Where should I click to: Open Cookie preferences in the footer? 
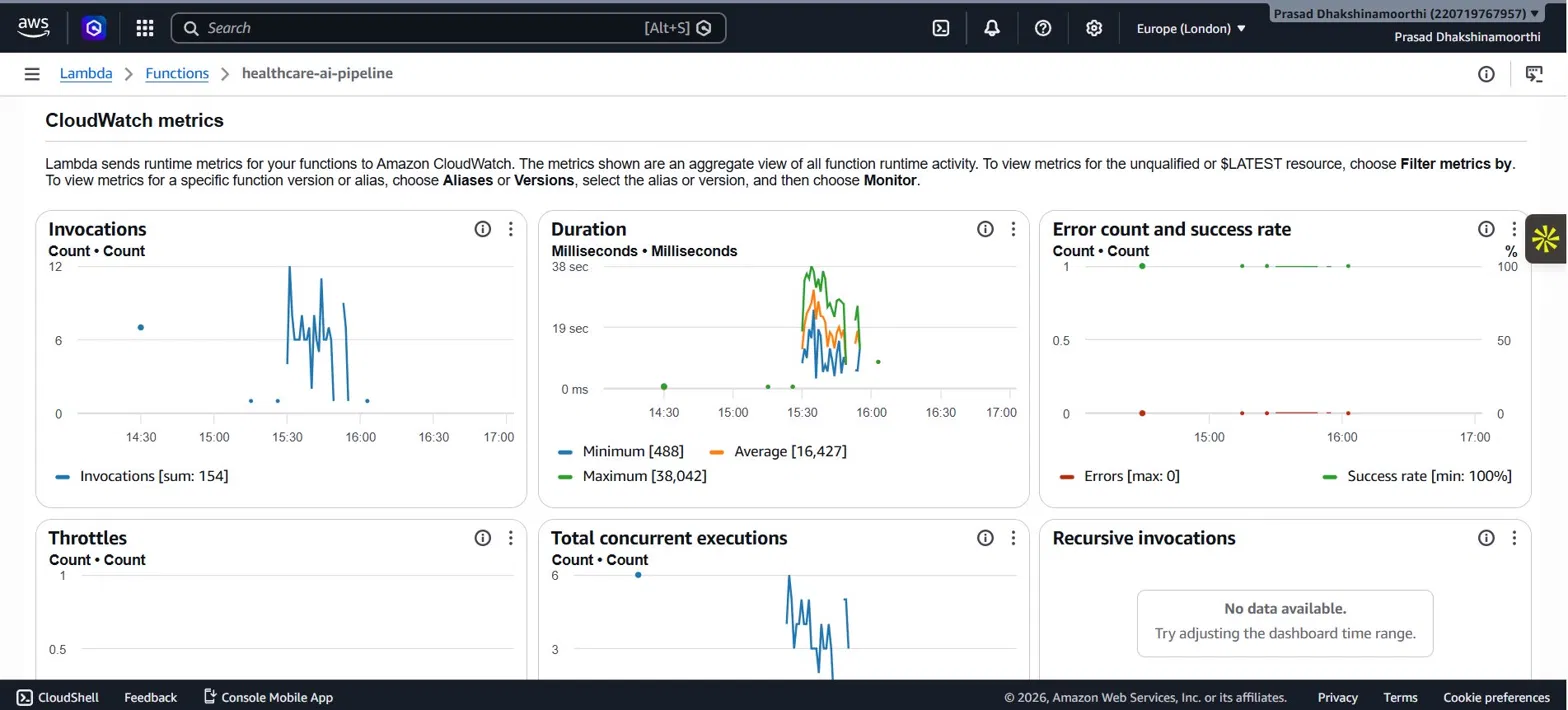pos(1496,697)
